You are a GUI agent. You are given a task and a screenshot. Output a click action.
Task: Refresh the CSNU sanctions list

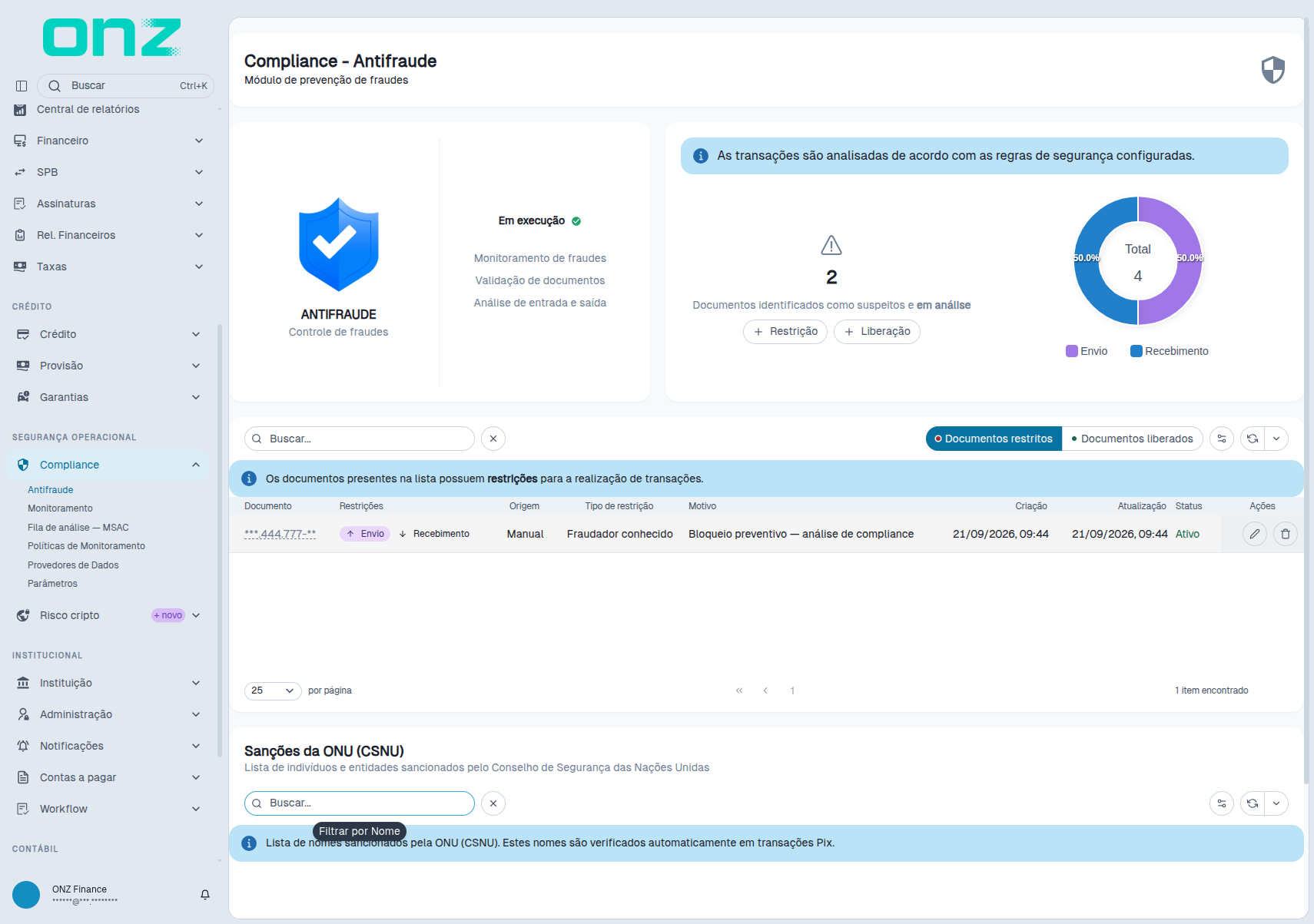click(1253, 803)
